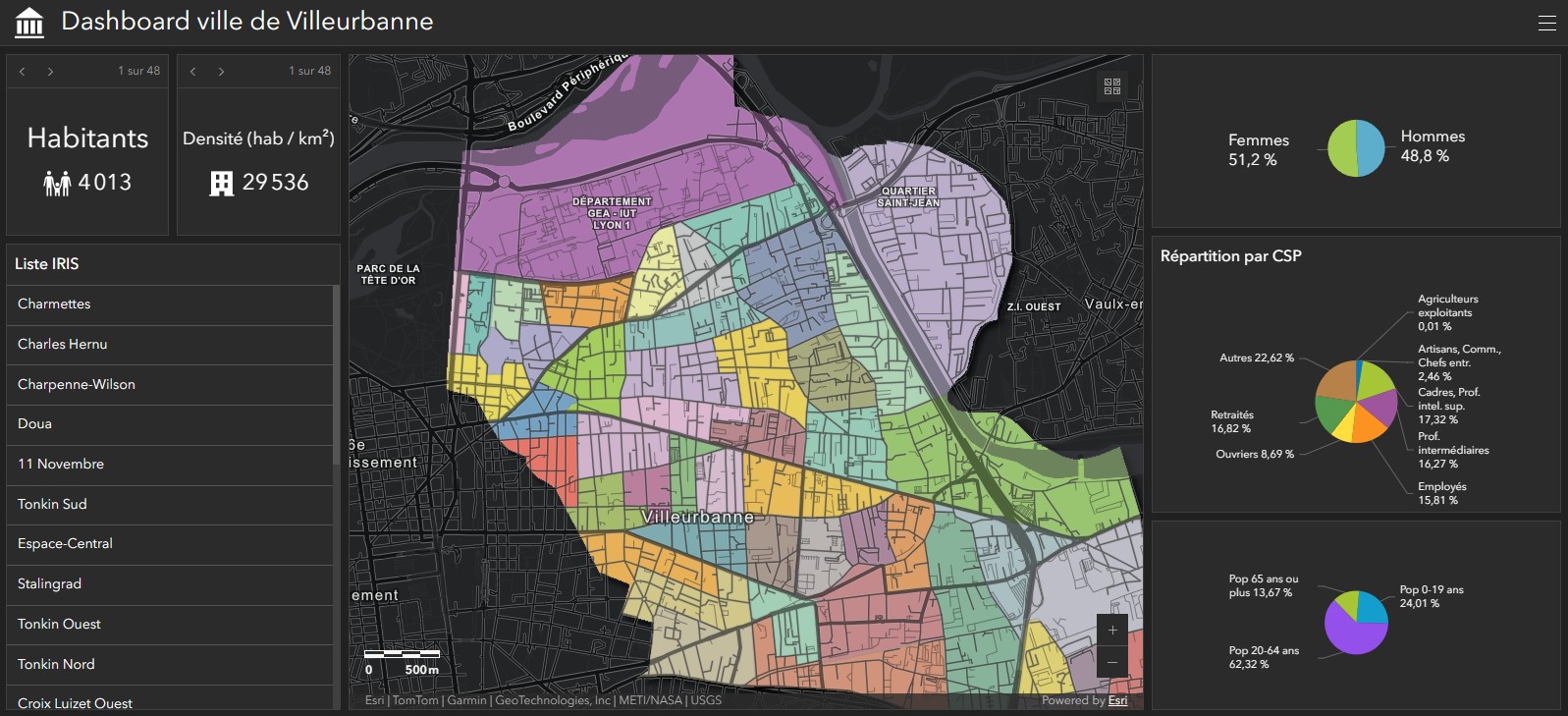Click the Pop 20-64 ans 62,32 % label
The height and width of the screenshot is (716, 1568).
click(1264, 657)
